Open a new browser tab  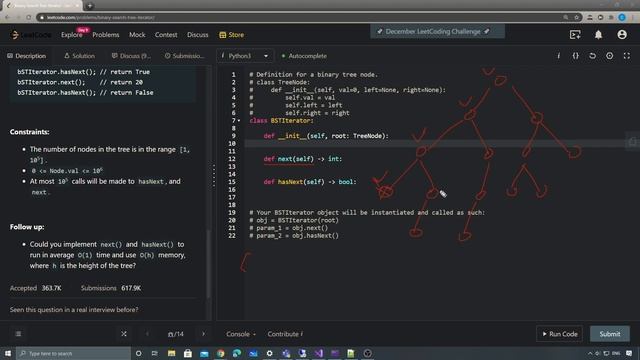pos(90,6)
